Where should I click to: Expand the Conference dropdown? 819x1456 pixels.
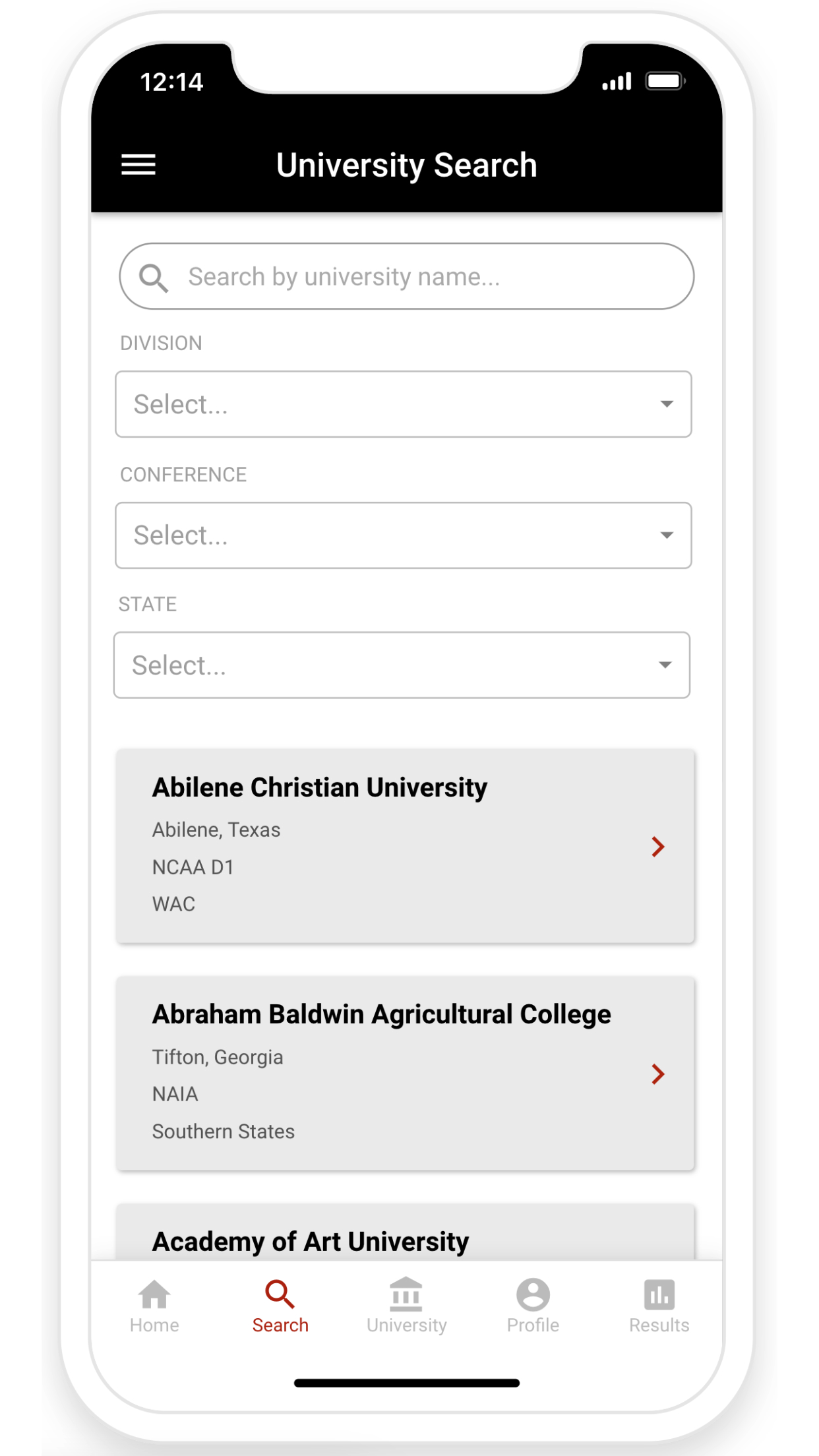403,535
